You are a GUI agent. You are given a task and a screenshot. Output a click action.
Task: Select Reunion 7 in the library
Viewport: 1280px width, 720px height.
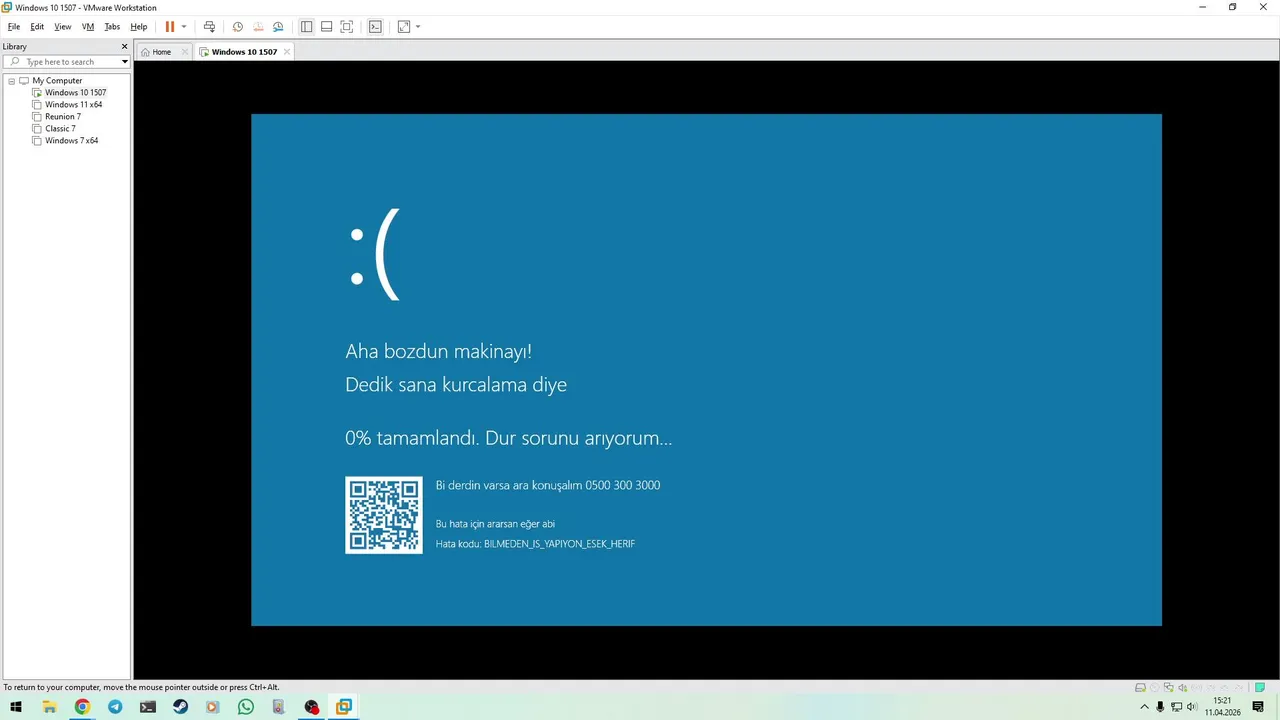click(62, 117)
